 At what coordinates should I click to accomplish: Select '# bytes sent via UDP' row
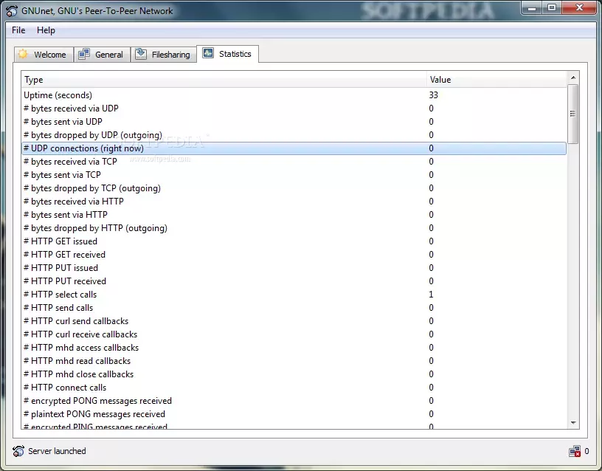294,122
